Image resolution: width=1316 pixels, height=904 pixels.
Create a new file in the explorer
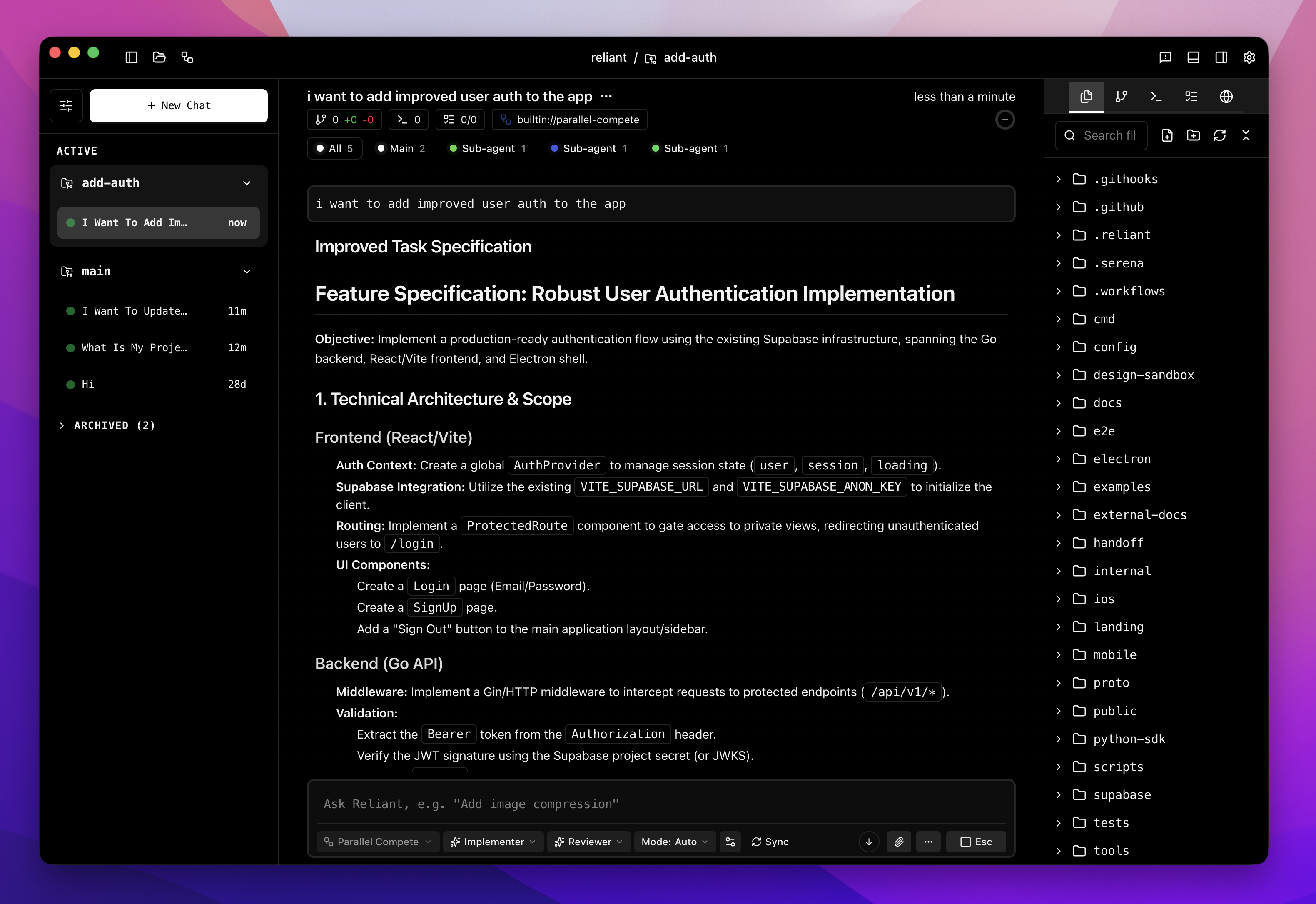pos(1166,135)
